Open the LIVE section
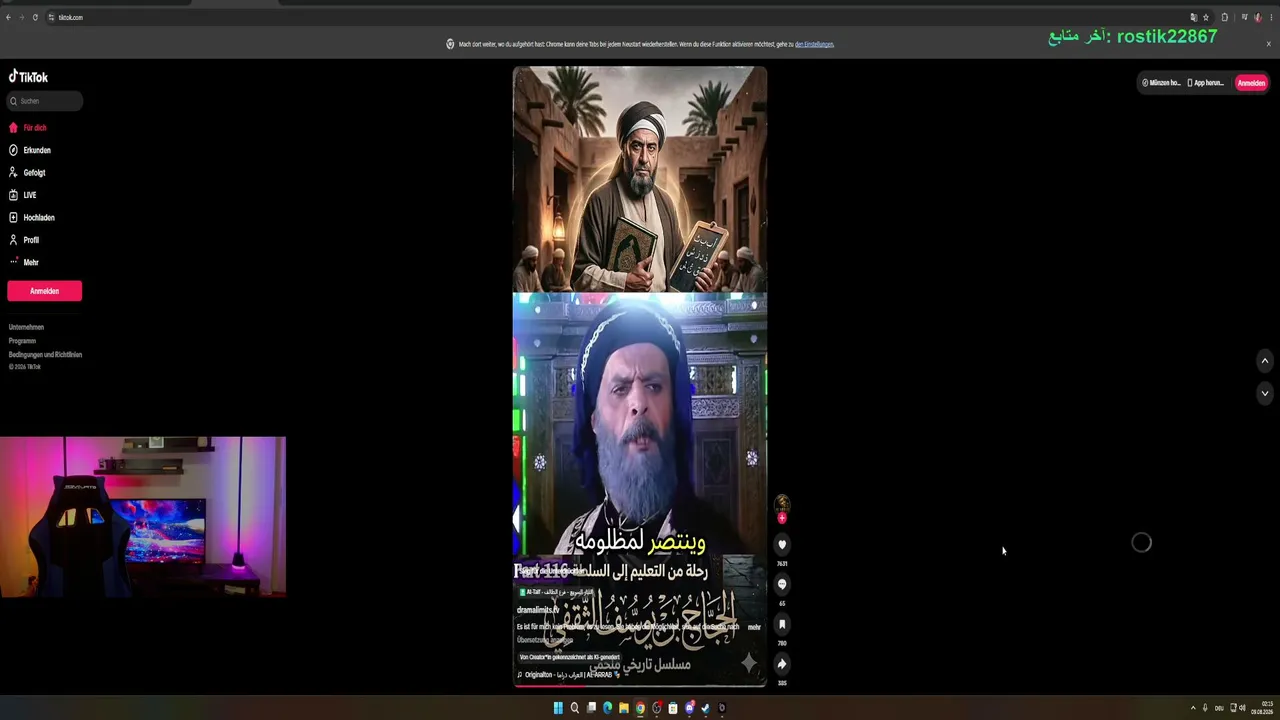The height and width of the screenshot is (720, 1280). tap(23, 195)
